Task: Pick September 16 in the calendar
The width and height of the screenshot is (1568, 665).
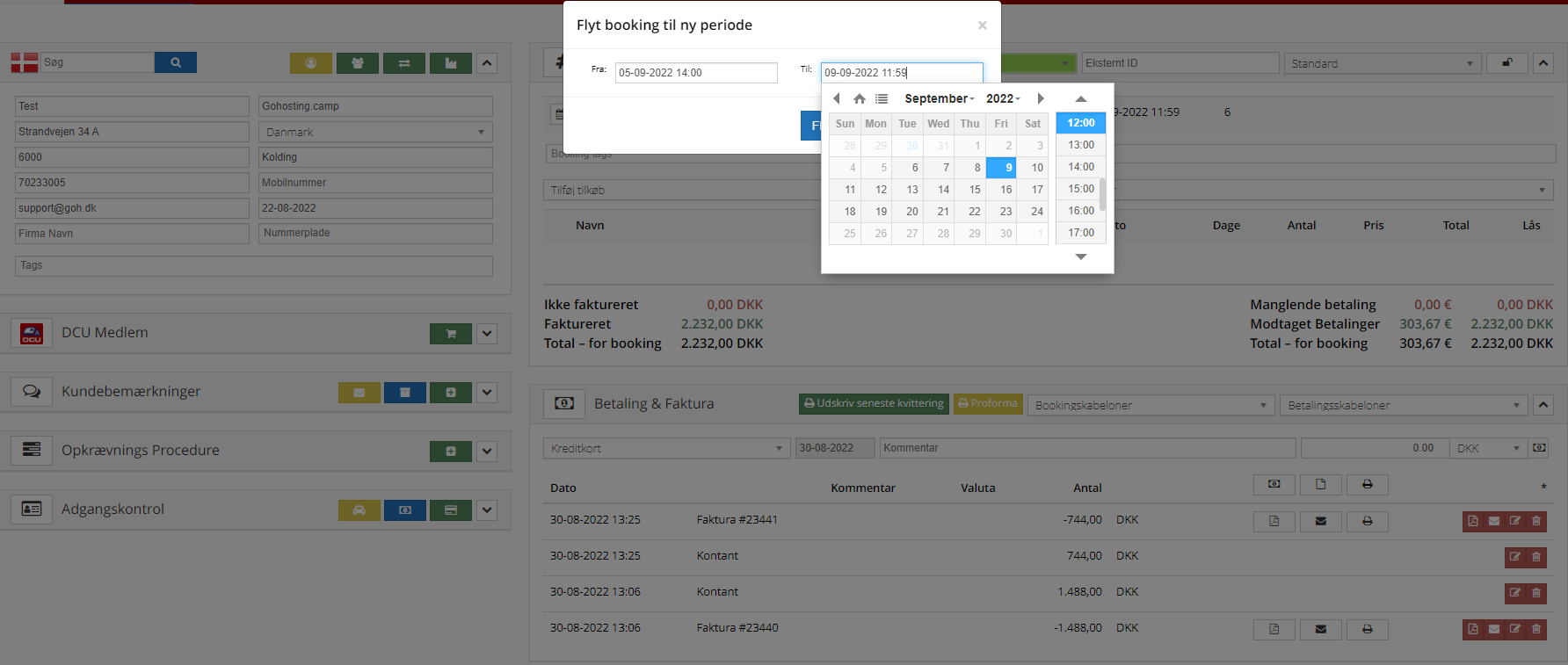Action: (1005, 190)
